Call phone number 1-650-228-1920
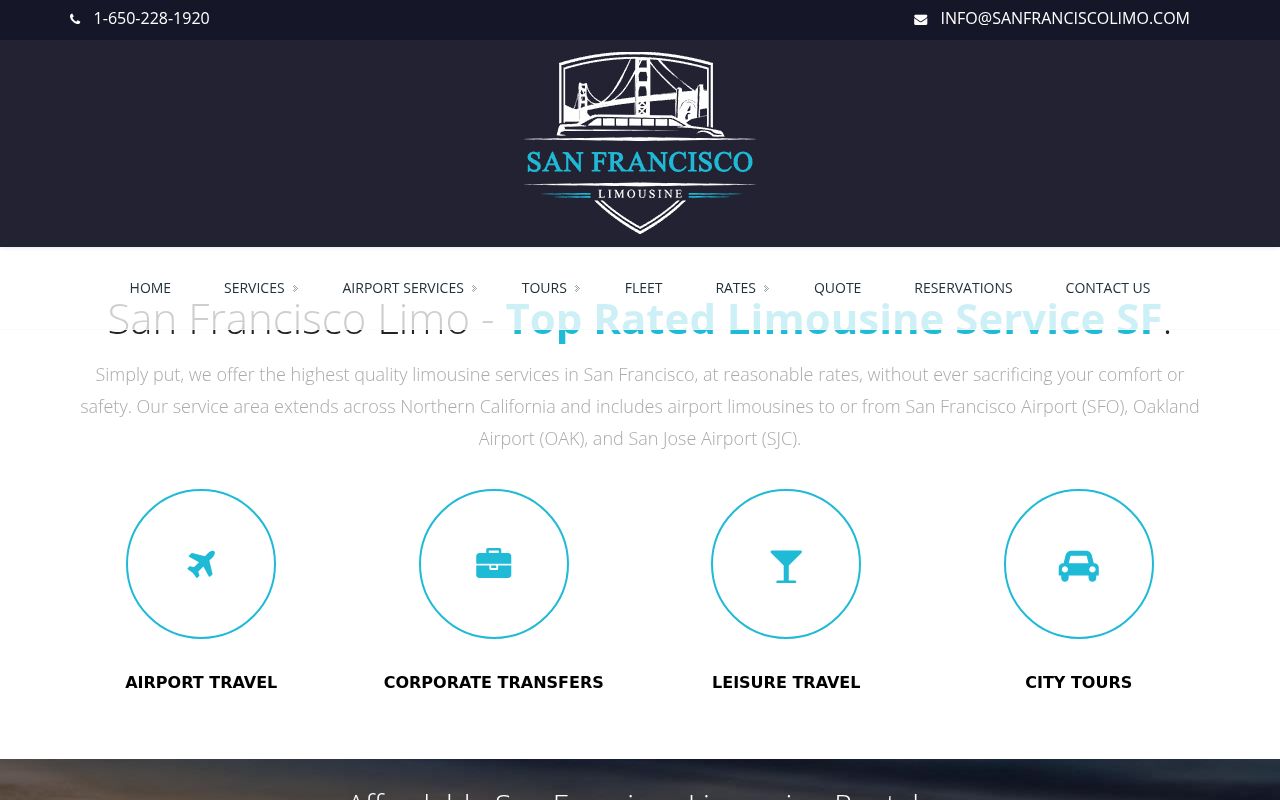The image size is (1280, 800). [151, 18]
